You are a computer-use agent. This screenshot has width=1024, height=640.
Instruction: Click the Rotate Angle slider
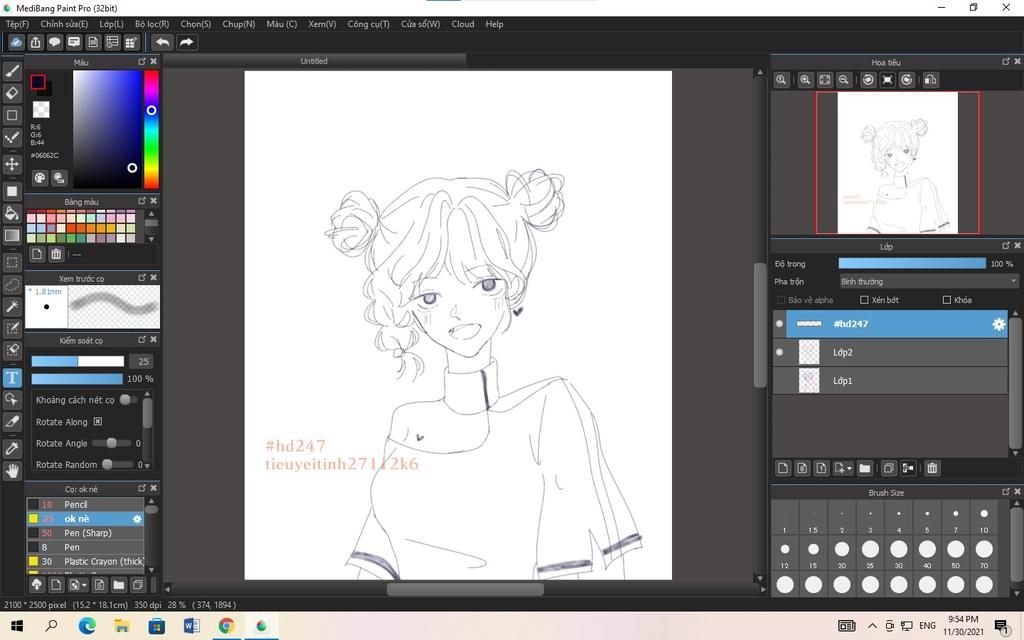(x=112, y=443)
